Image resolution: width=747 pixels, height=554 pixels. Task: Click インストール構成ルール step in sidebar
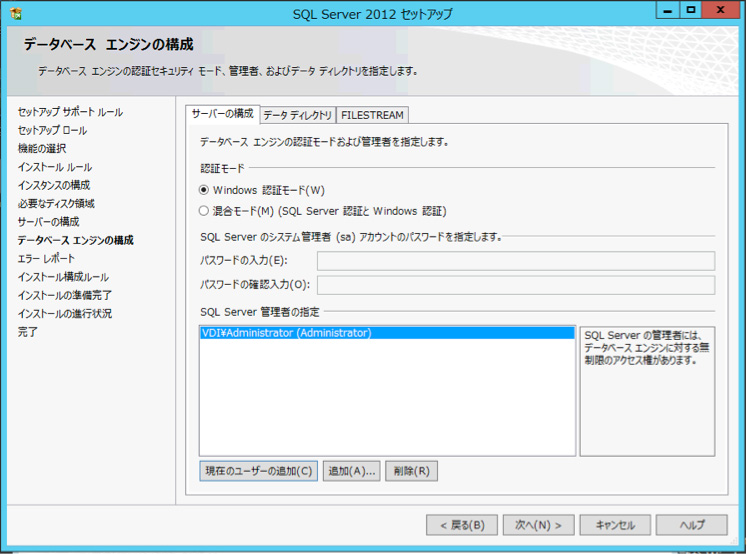click(63, 277)
